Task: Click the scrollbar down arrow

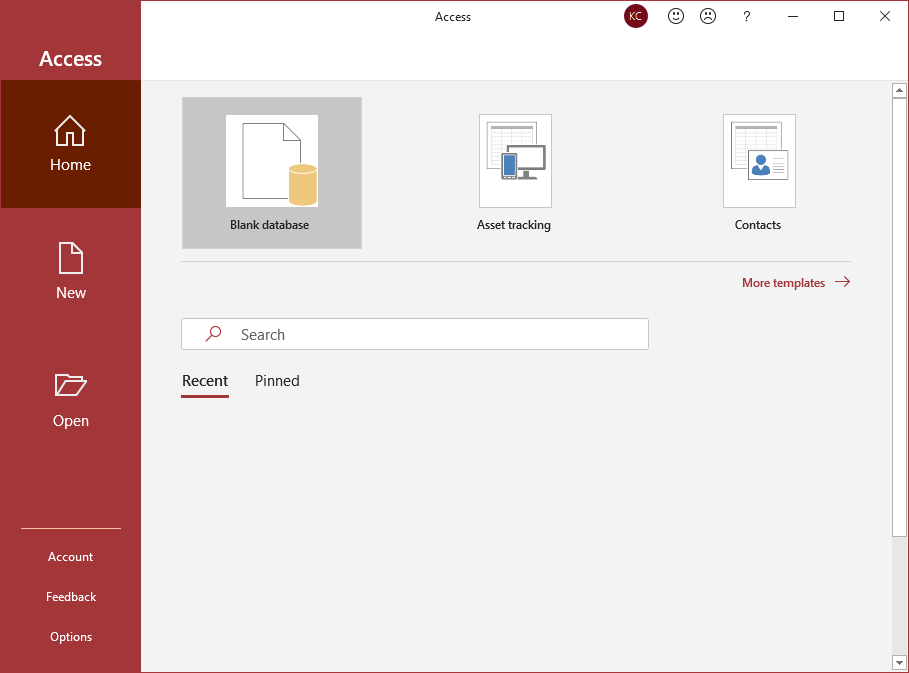Action: [898, 661]
